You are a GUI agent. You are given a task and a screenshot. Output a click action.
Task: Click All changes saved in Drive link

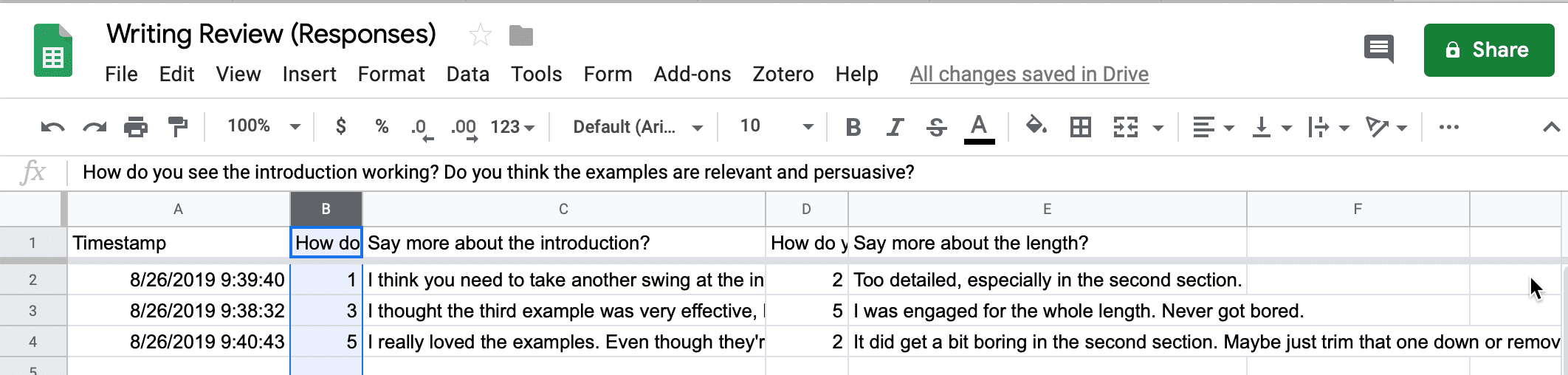(1029, 74)
